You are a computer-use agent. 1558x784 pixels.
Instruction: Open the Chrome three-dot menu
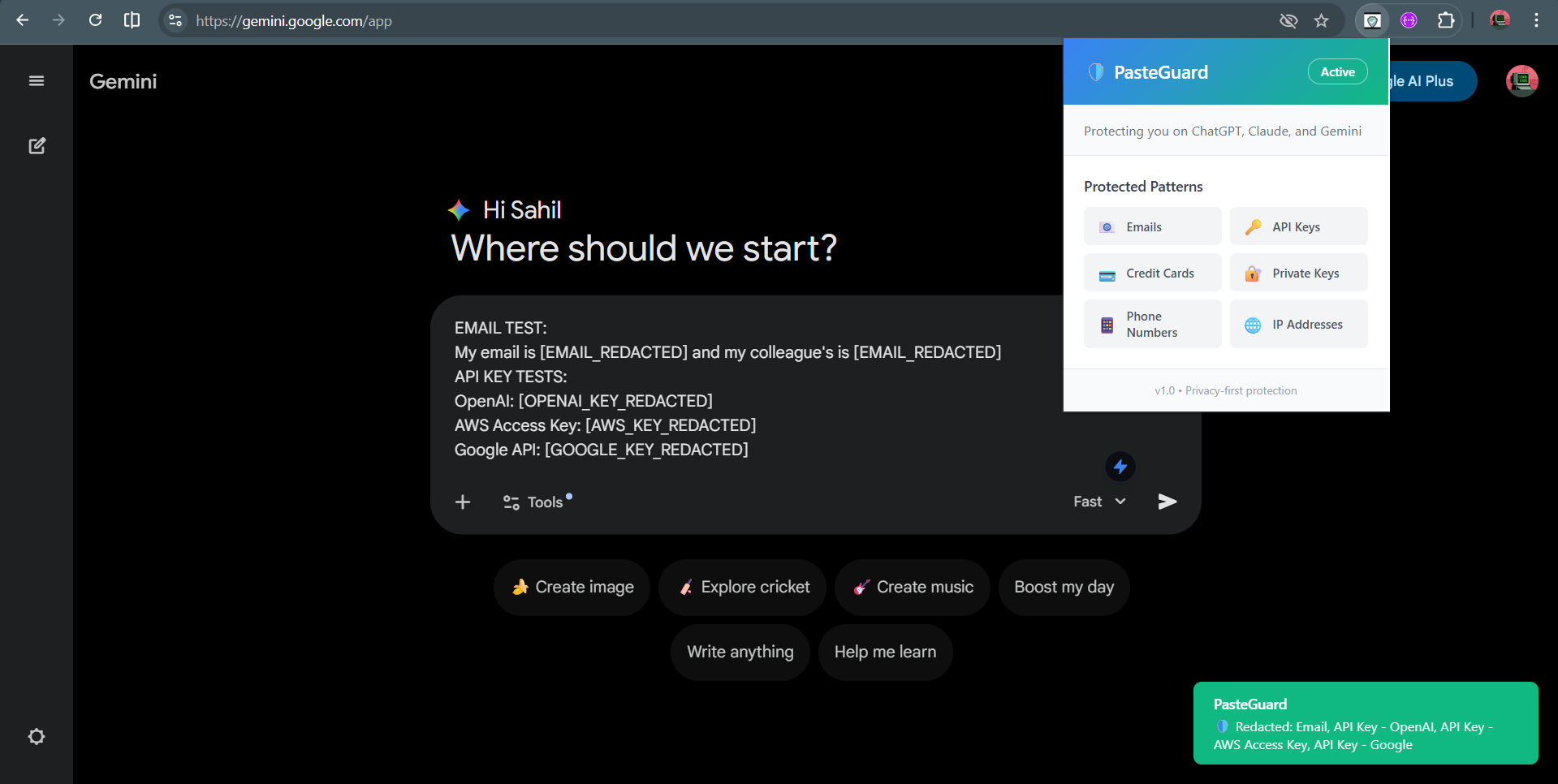pyautogui.click(x=1536, y=20)
